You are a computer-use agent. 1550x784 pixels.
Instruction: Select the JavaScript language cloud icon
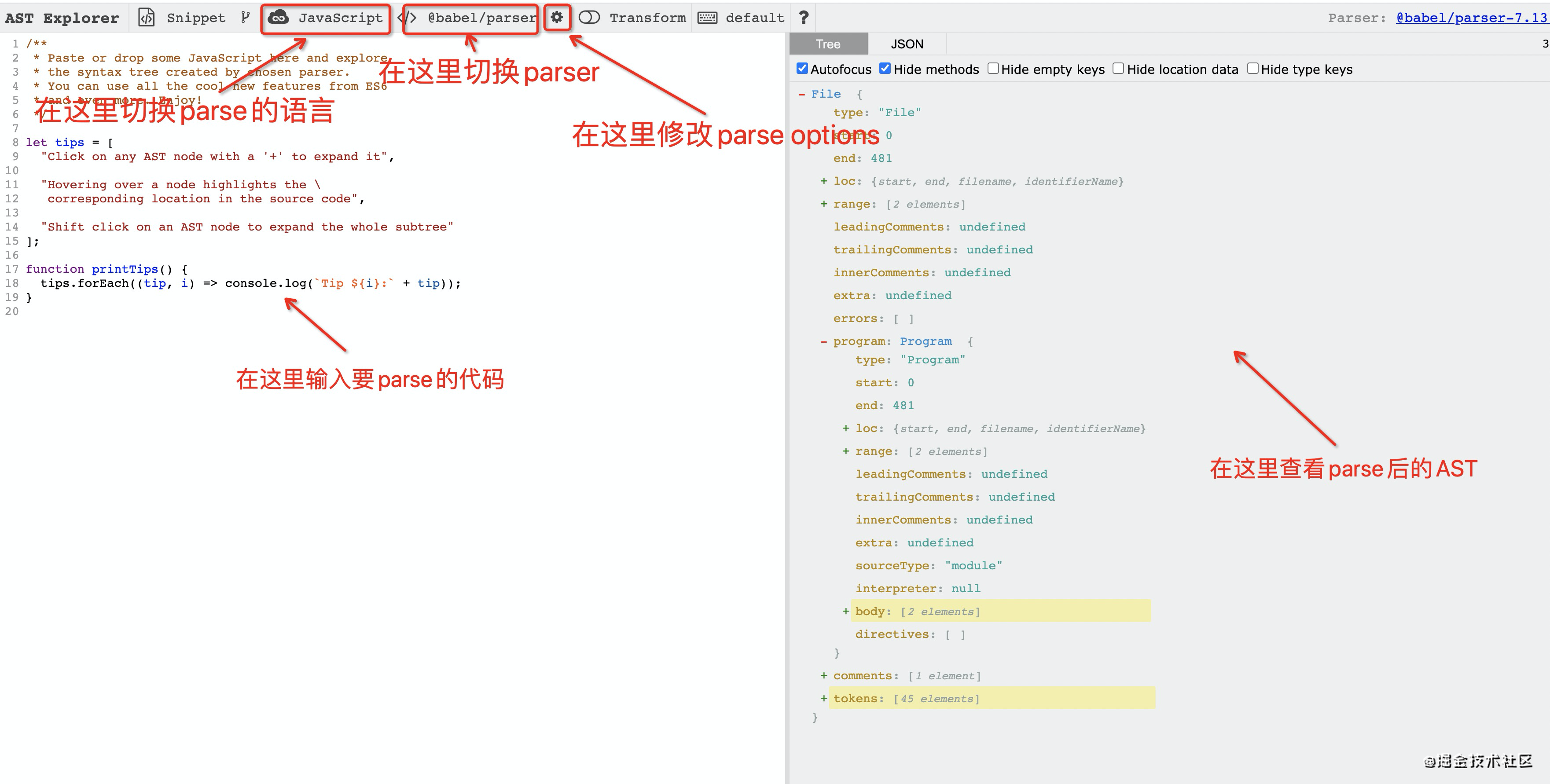278,18
